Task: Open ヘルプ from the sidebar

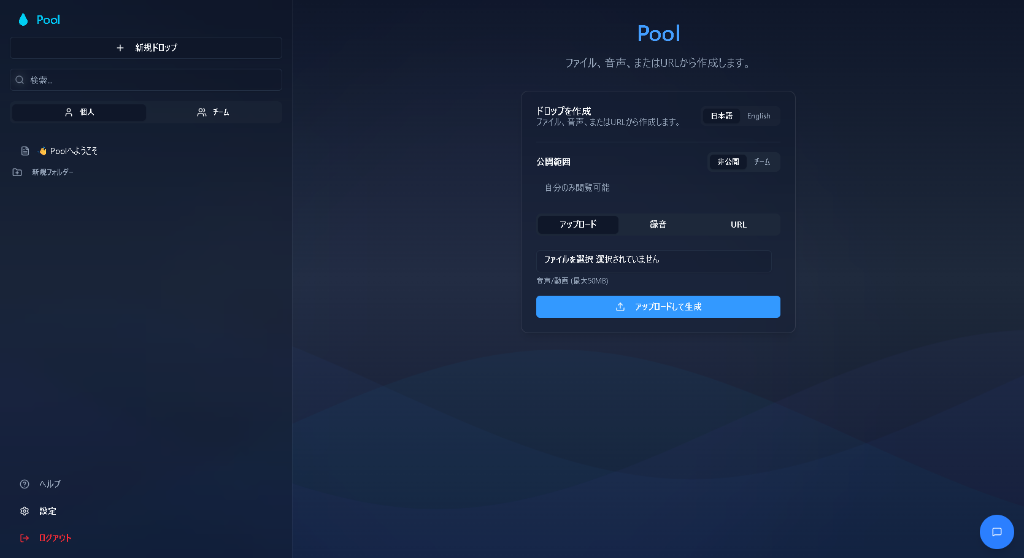Action: coord(50,484)
